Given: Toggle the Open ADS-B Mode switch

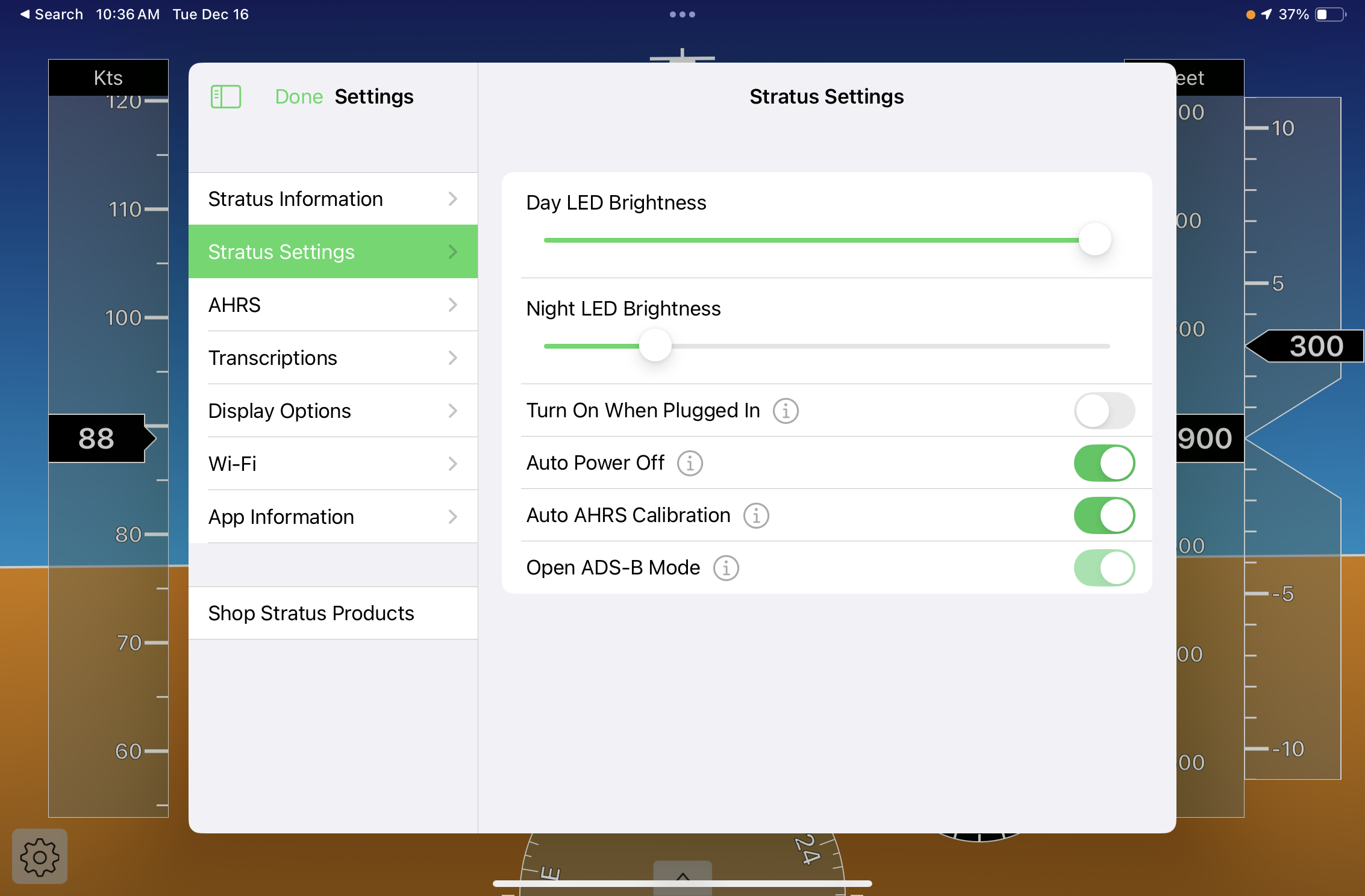Looking at the screenshot, I should pyautogui.click(x=1104, y=568).
